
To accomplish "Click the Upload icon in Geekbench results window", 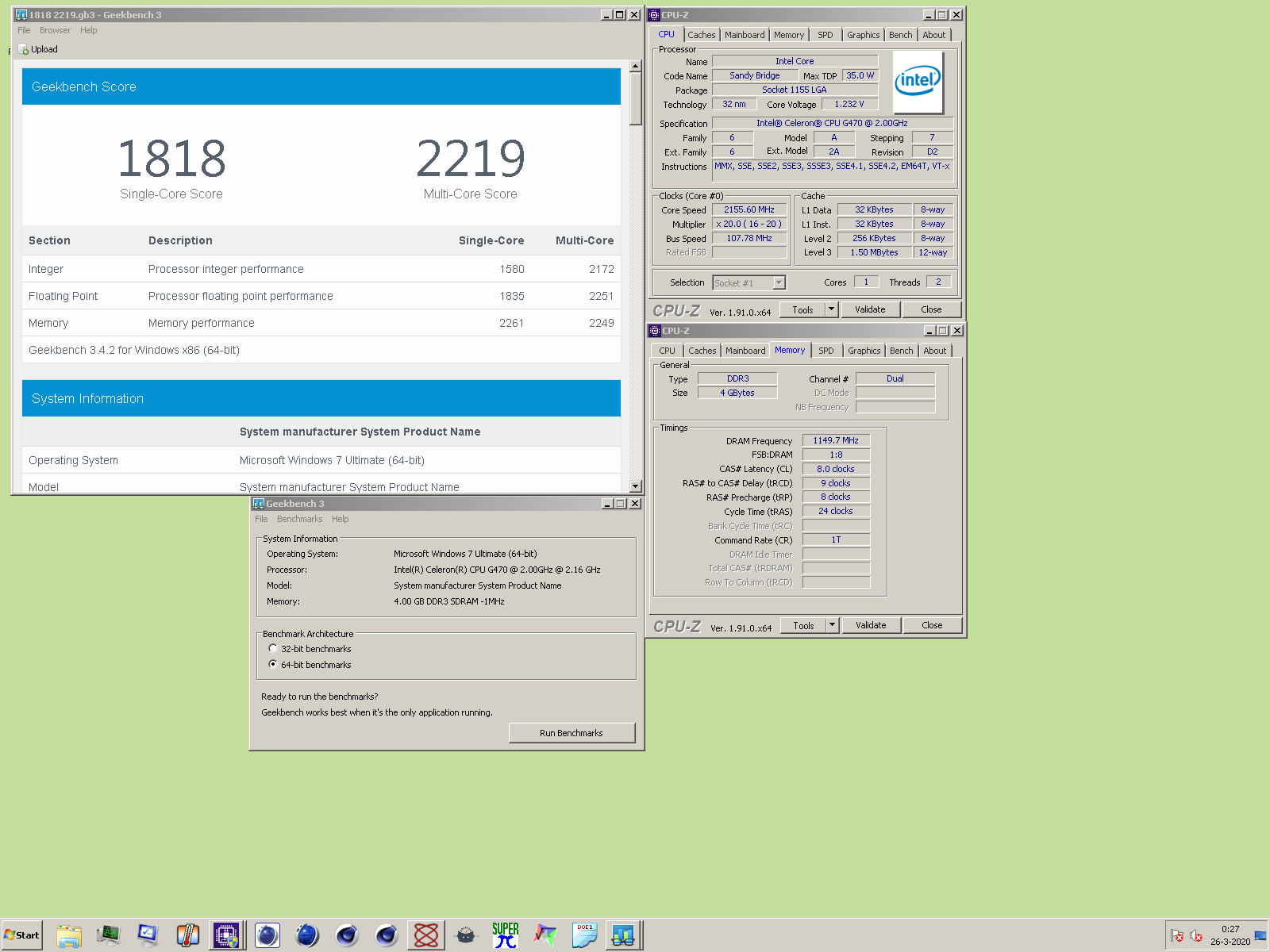I will [x=23, y=49].
